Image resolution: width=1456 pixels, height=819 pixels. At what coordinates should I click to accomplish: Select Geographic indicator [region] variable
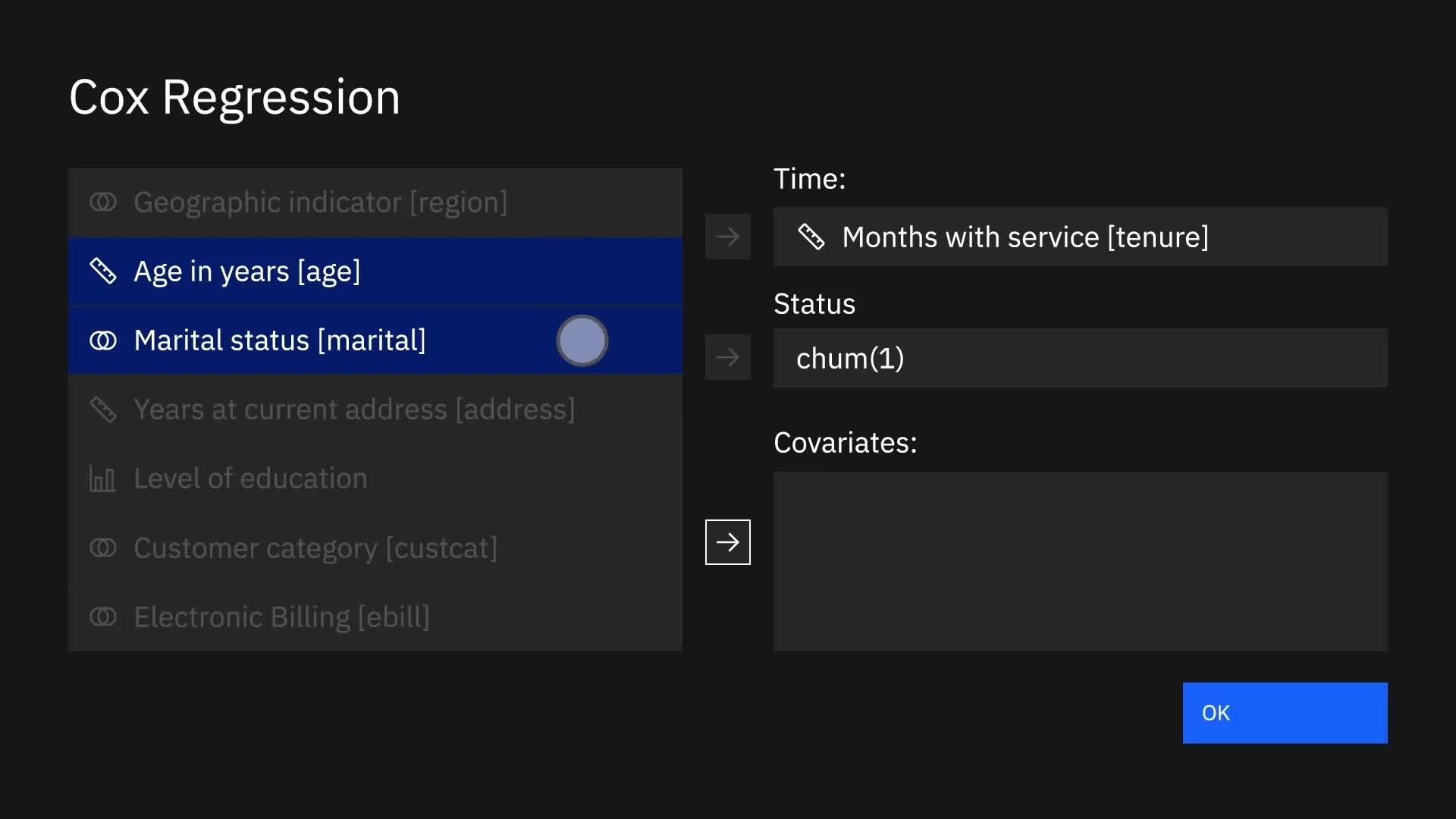(x=320, y=202)
